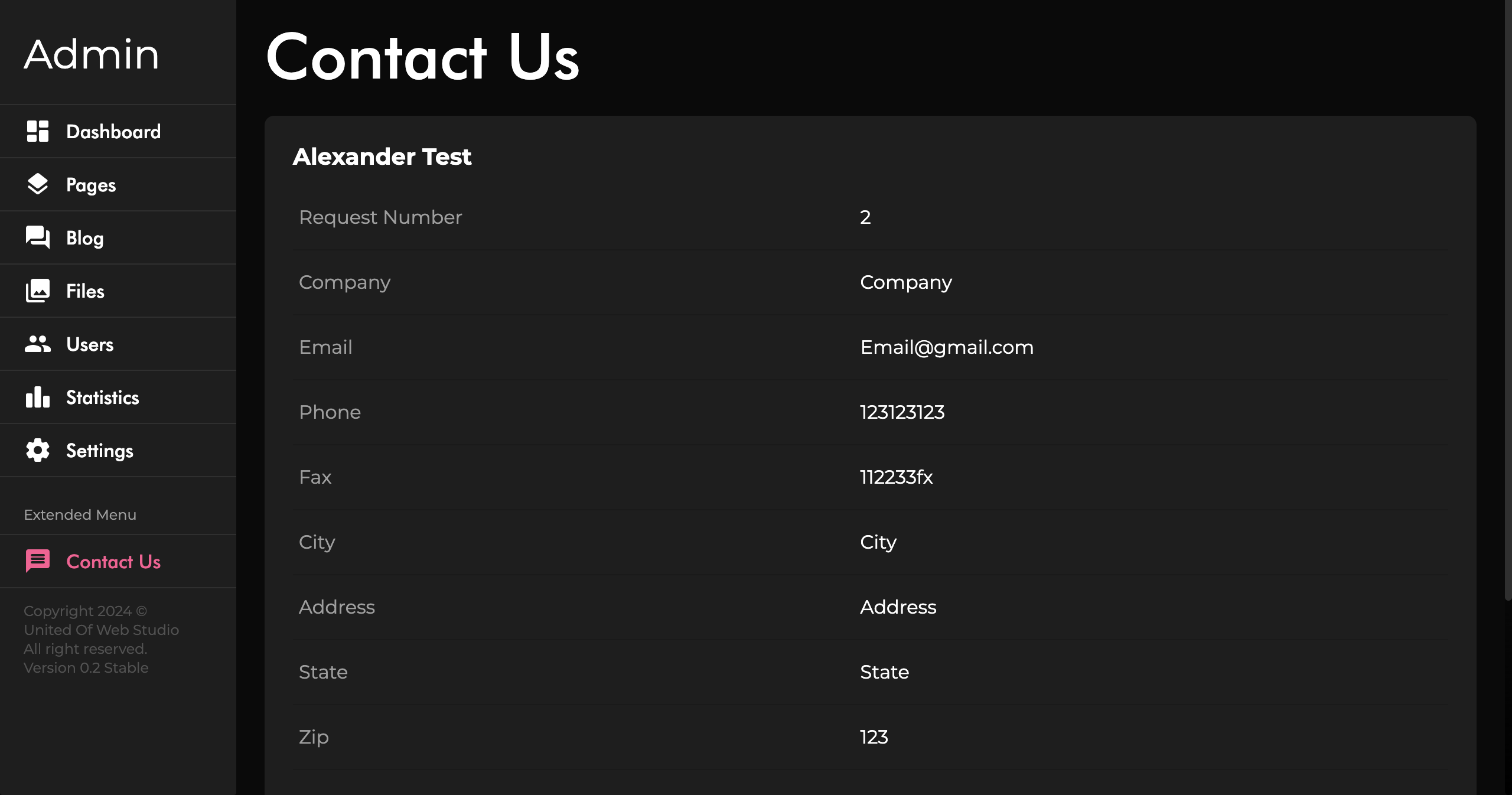Screen dimensions: 1512x795
Task: Open the Dashboard menu item
Action: pyautogui.click(x=118, y=131)
